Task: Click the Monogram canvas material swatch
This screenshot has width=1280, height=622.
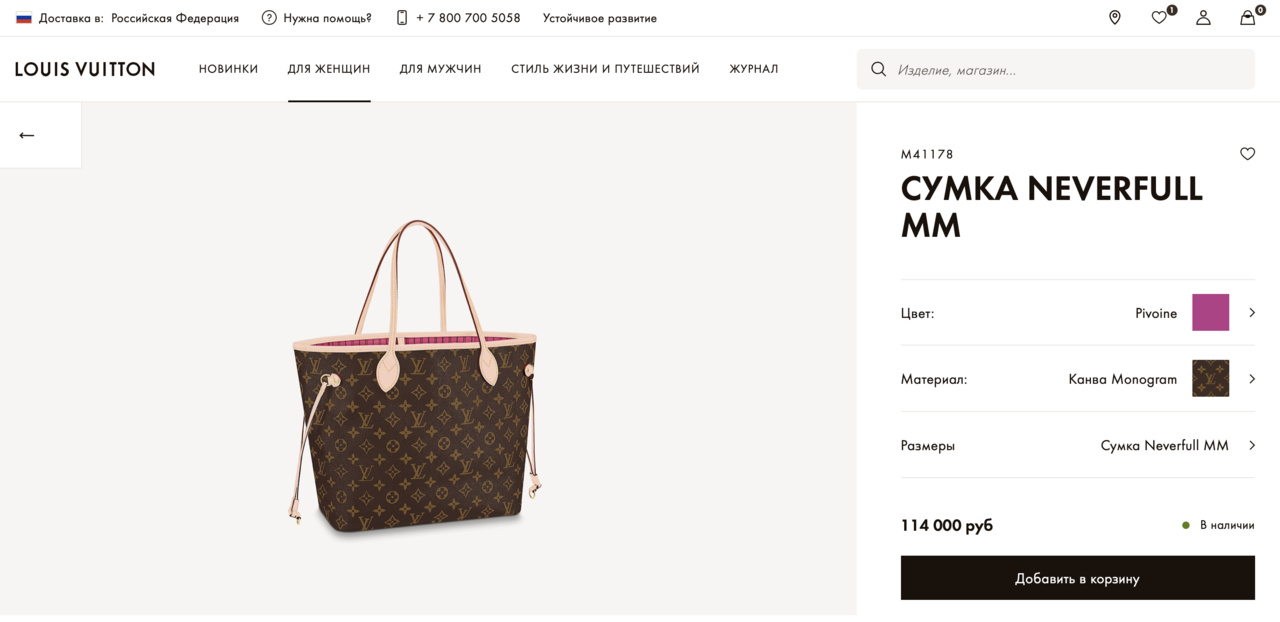Action: click(x=1210, y=379)
